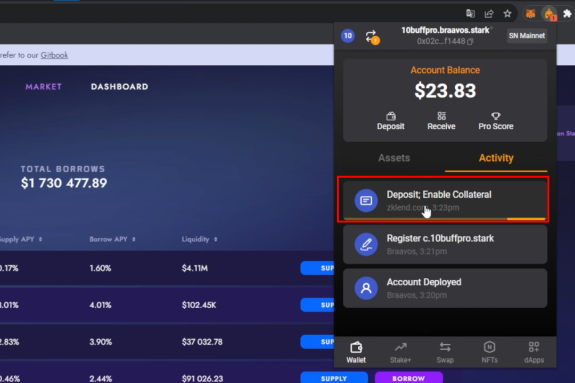
Task: Click the Braavos extension icon in toolbar
Action: 549,14
